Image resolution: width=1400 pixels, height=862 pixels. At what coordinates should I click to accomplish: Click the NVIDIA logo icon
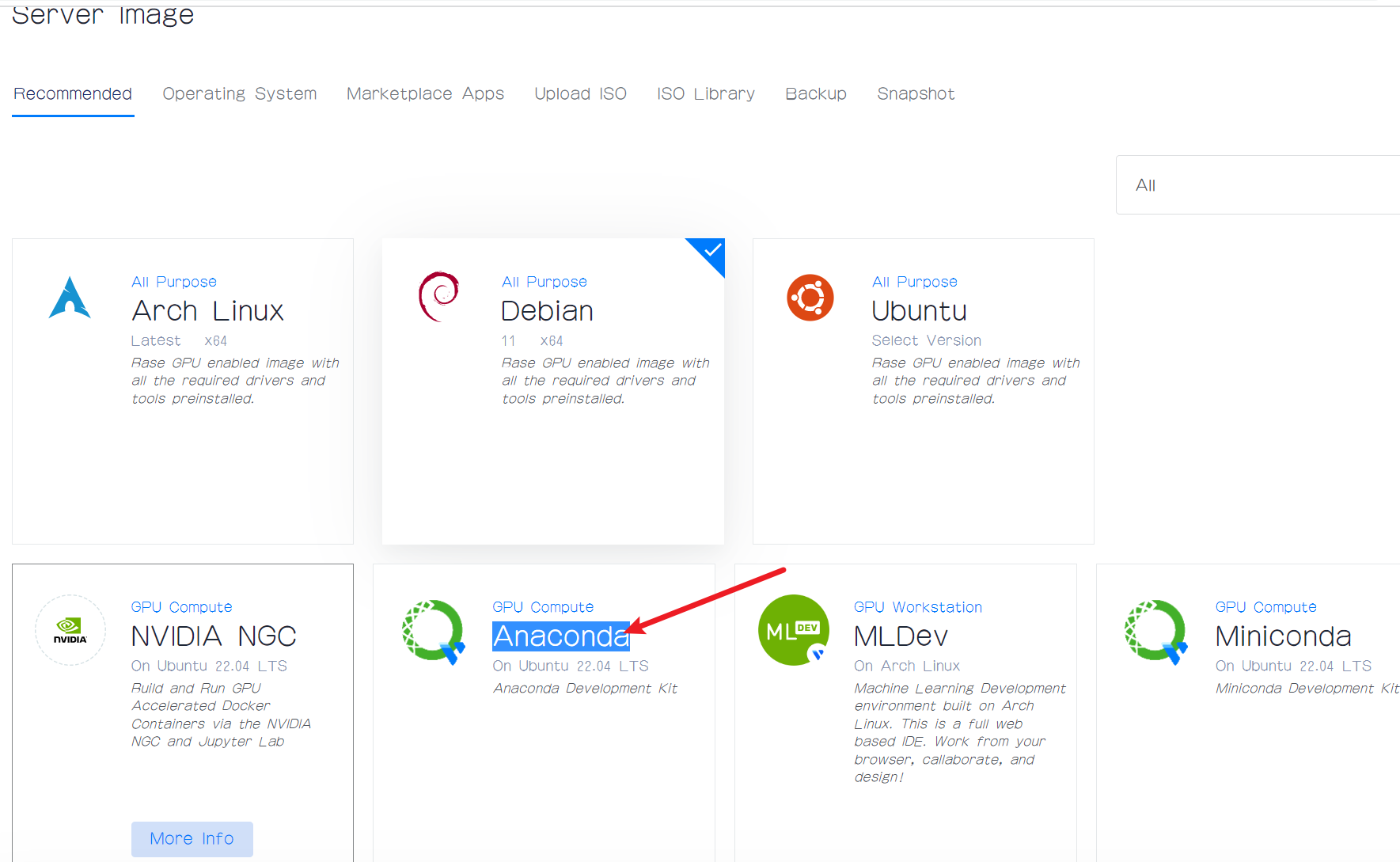click(70, 630)
